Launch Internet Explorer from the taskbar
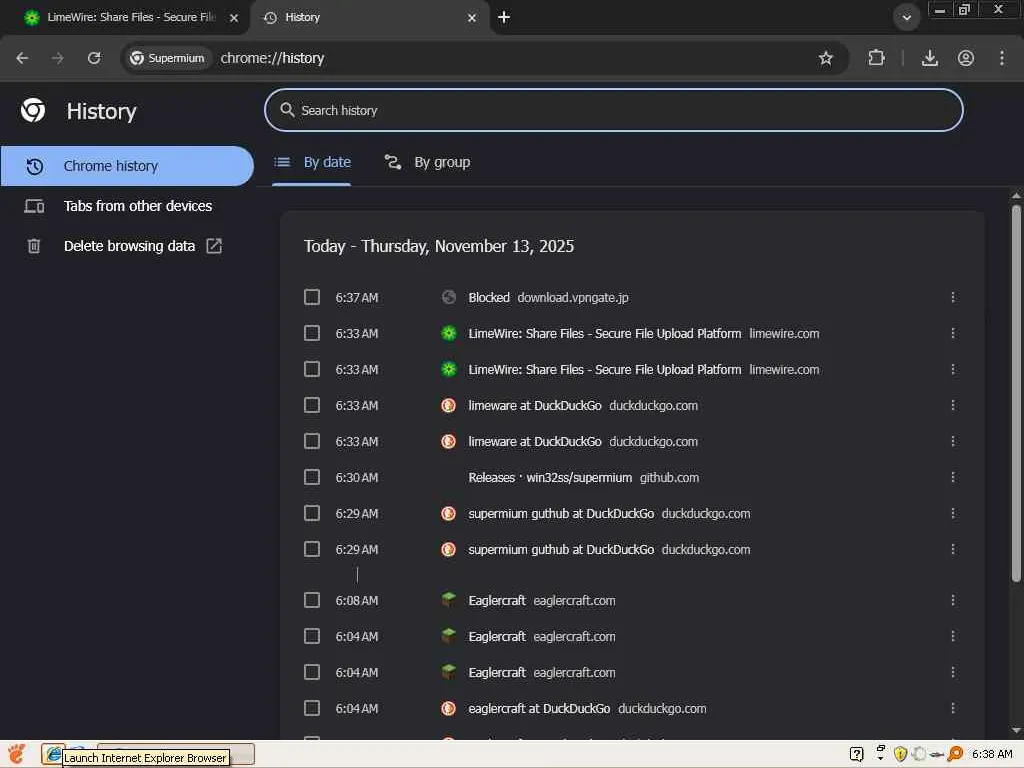The height and width of the screenshot is (768, 1024). [x=54, y=754]
